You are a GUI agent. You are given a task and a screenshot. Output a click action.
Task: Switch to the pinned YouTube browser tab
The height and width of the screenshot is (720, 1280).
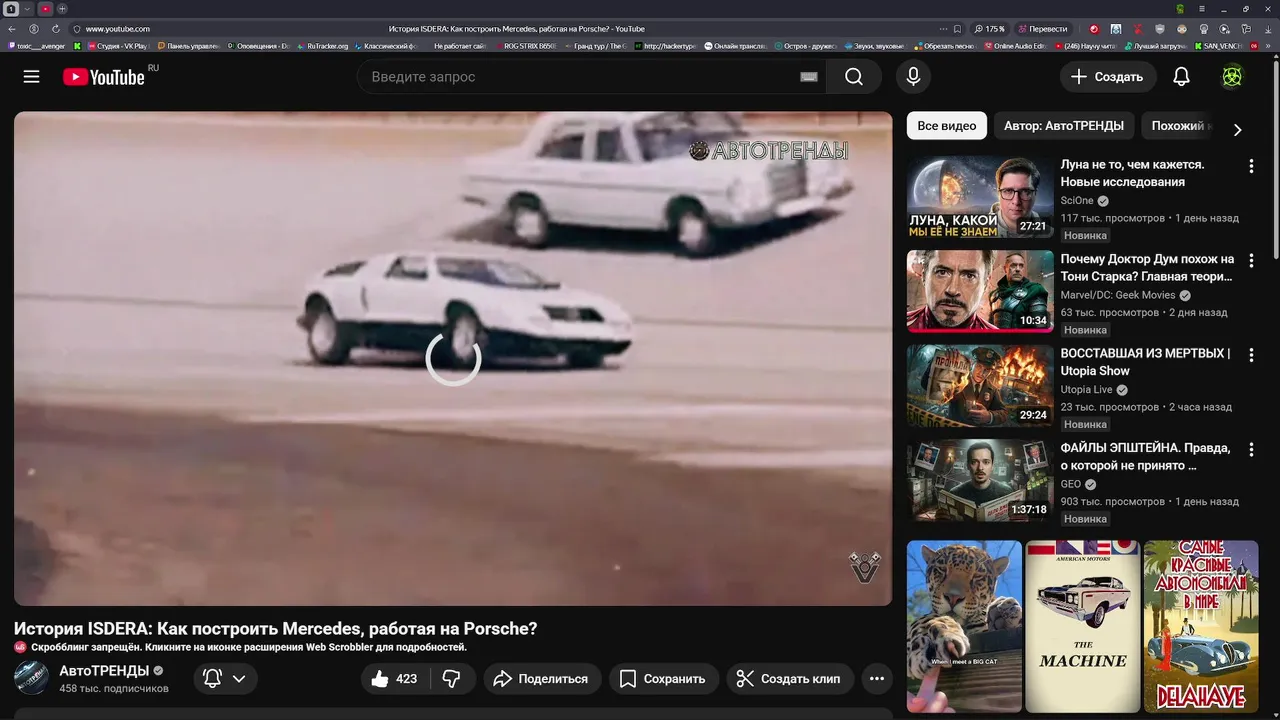coord(45,9)
